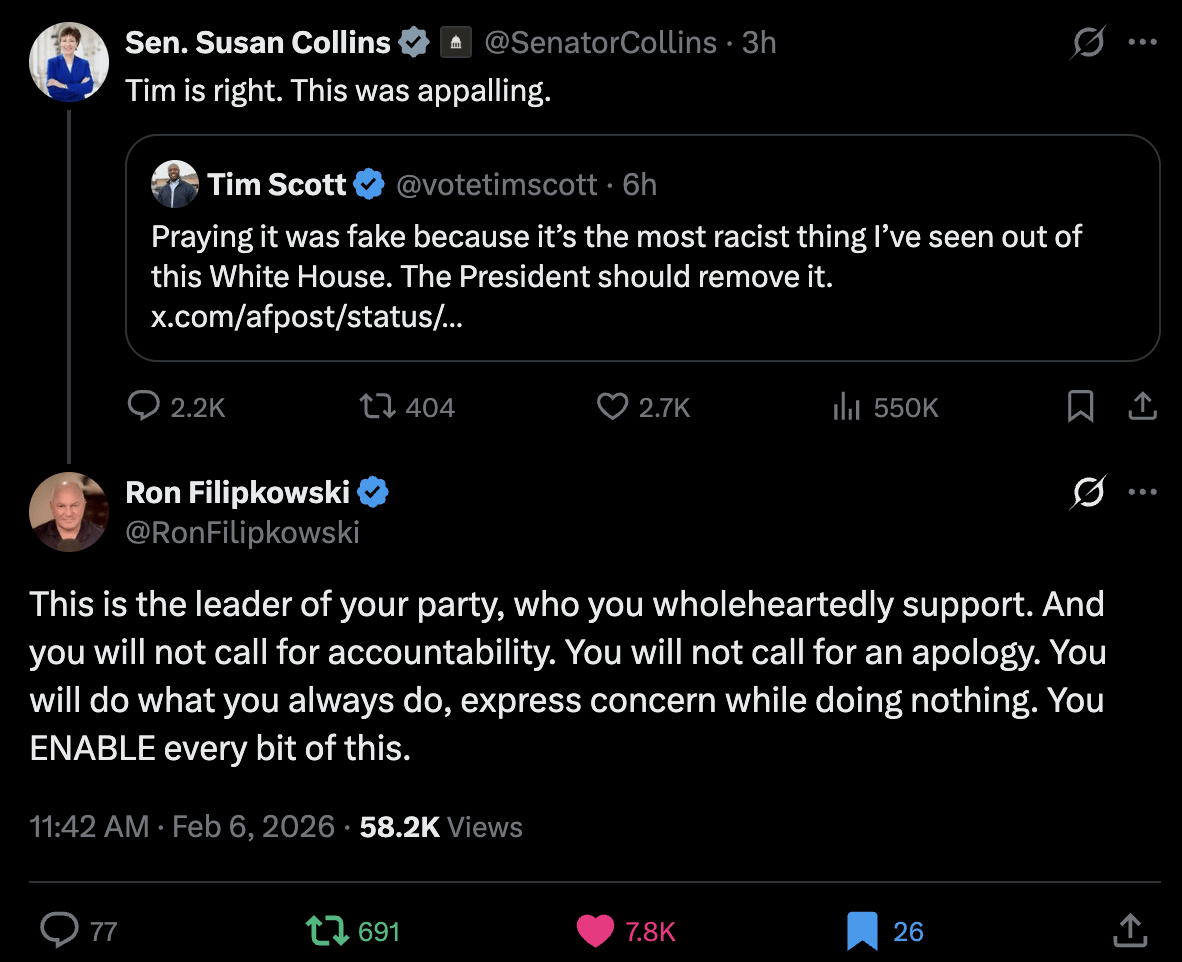Repost Senator Collins' tweet
This screenshot has width=1182, height=962.
pos(378,407)
